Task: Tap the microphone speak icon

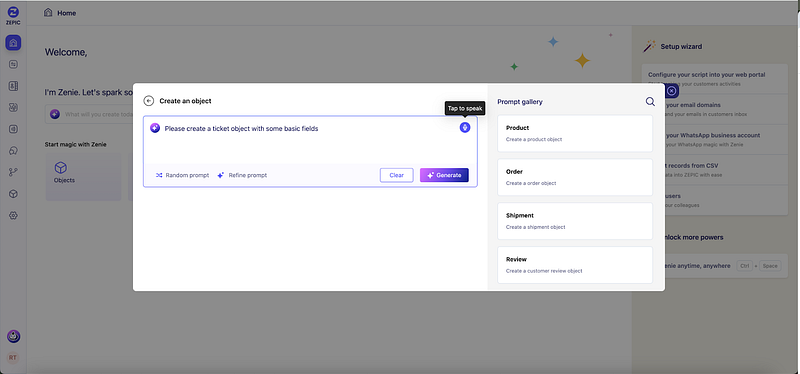Action: tap(465, 128)
